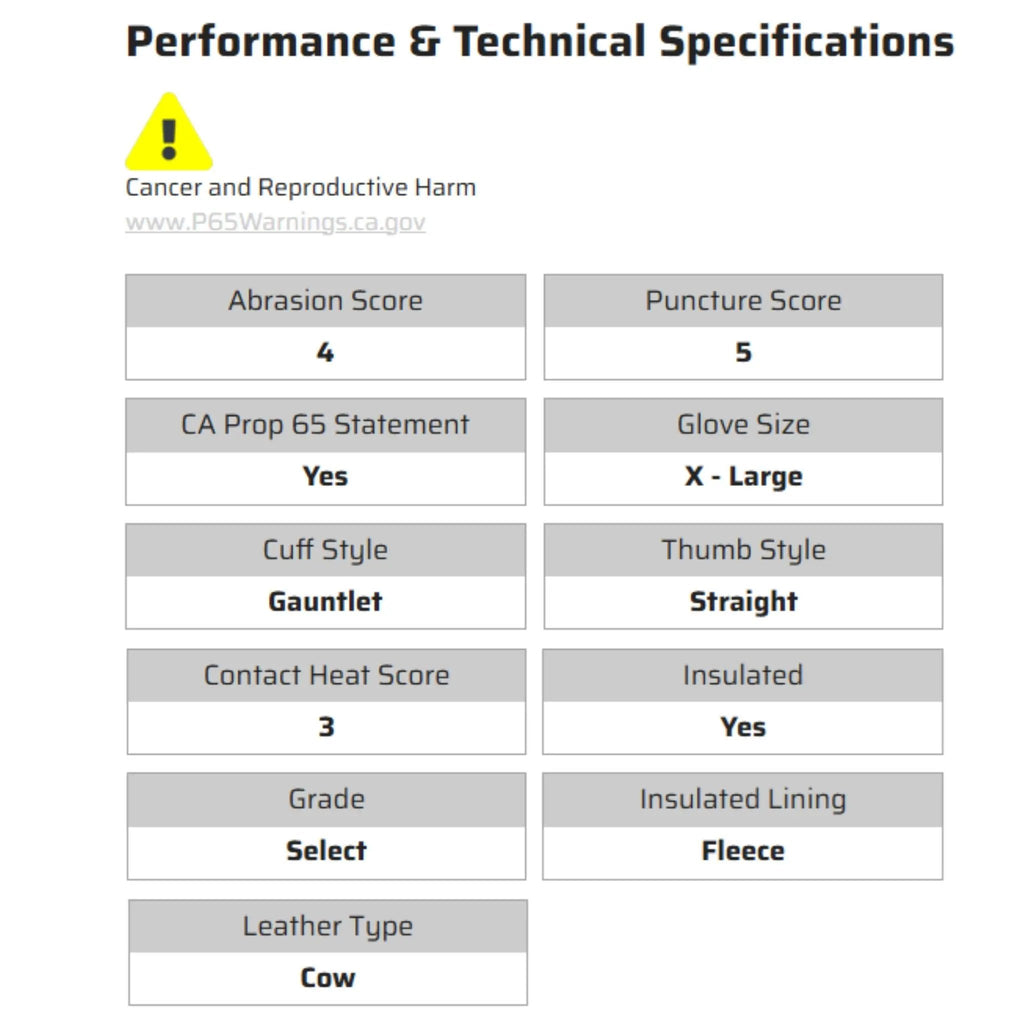Click the Abrasion Score header cell
The image size is (1024, 1024).
coord(325,300)
